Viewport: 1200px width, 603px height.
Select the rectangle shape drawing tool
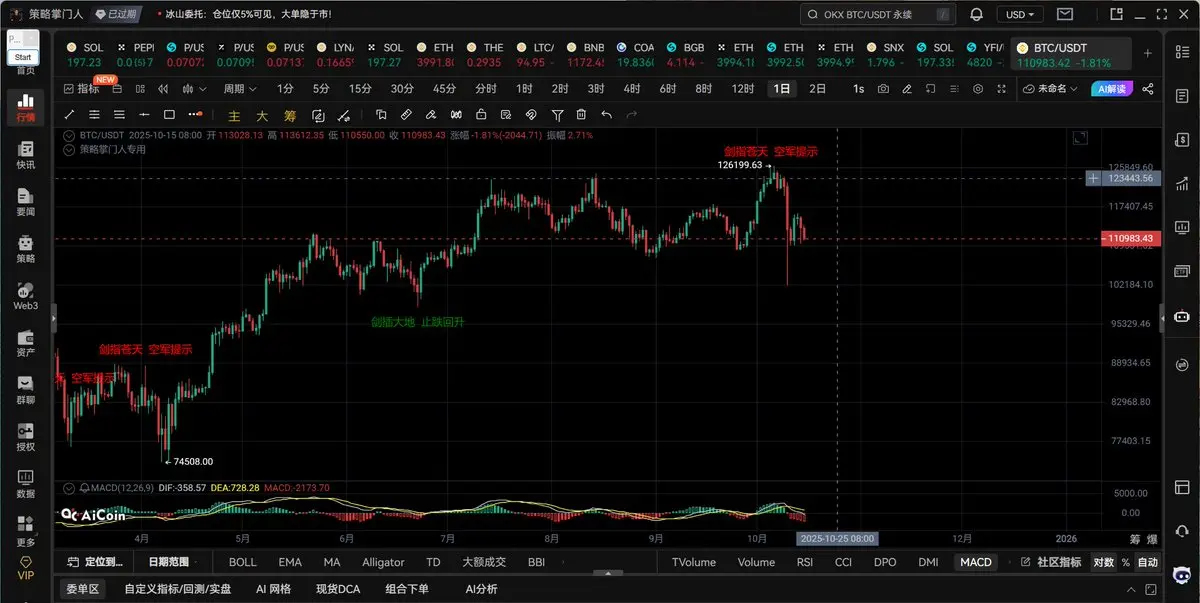pos(169,114)
